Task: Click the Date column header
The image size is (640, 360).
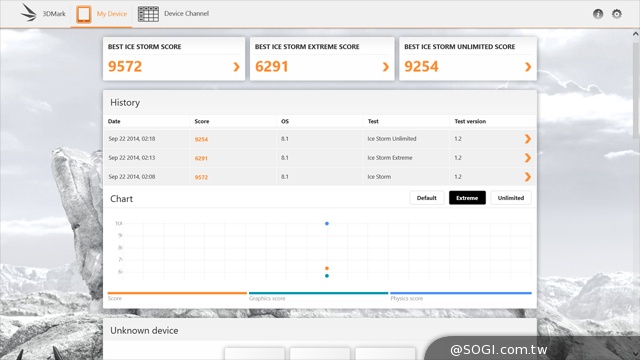Action: pos(114,121)
